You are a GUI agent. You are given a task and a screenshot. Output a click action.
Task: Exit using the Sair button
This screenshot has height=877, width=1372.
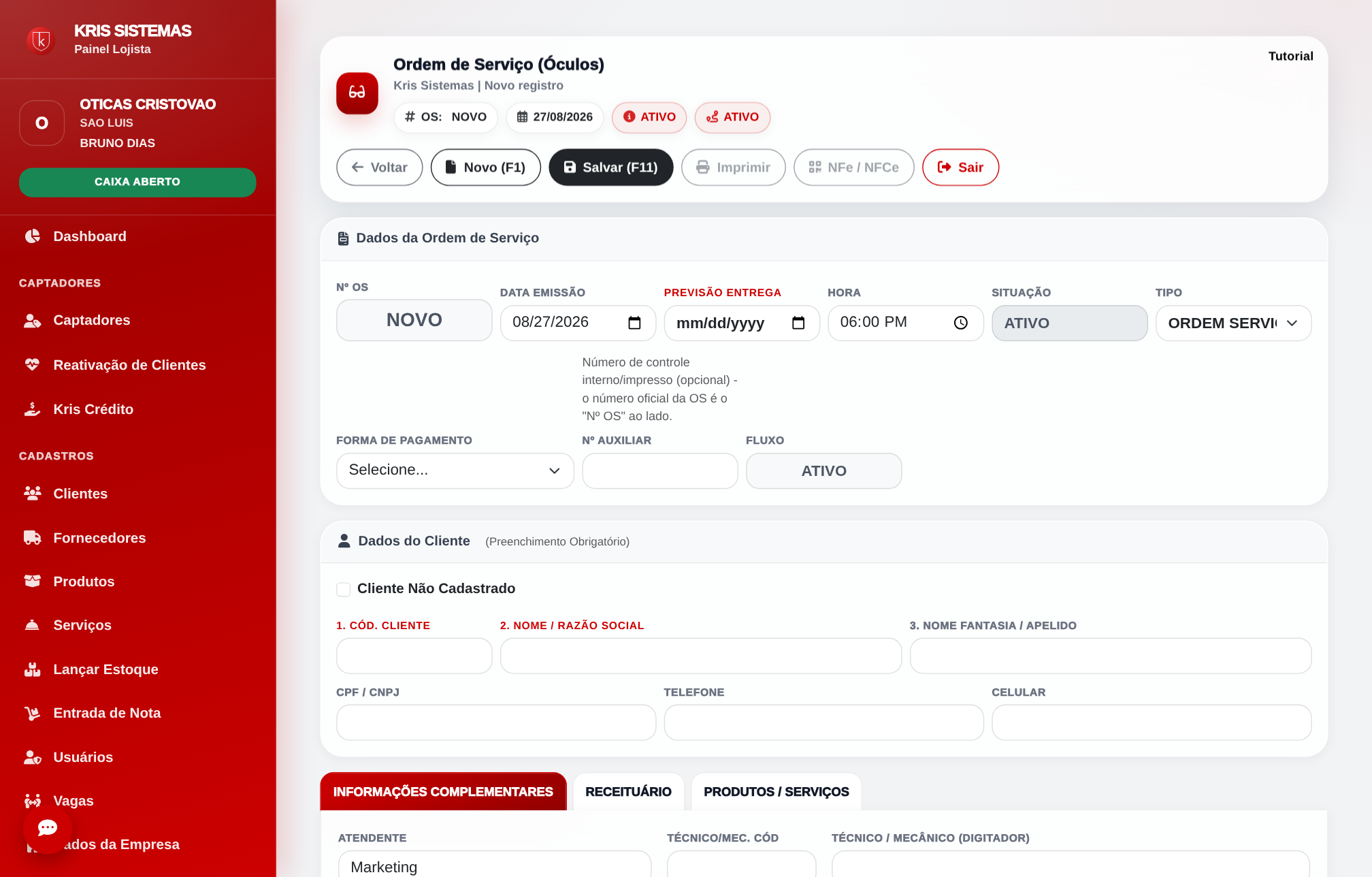coord(961,167)
